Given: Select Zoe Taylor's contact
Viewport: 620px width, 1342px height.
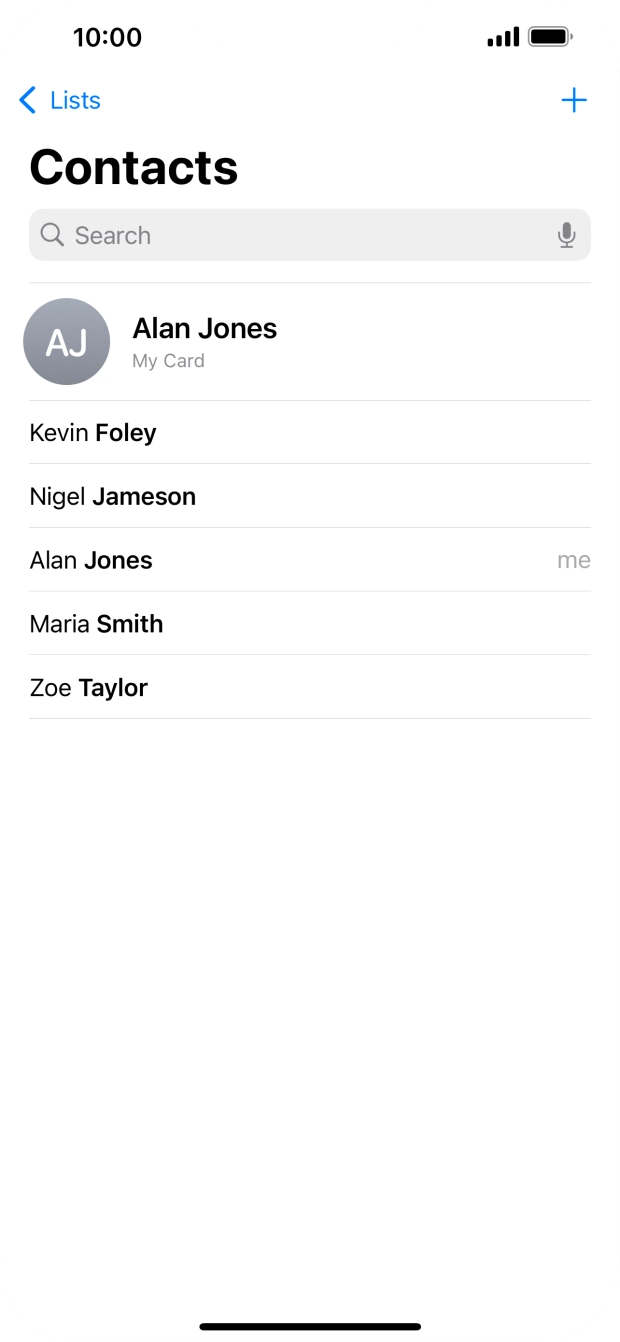Looking at the screenshot, I should (89, 688).
